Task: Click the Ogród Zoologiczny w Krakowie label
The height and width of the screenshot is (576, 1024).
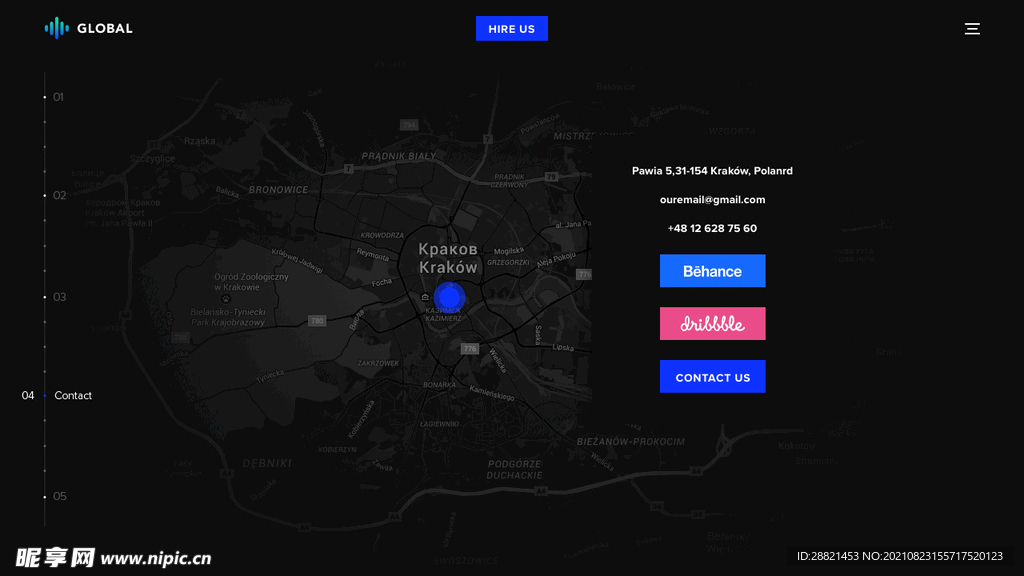Action: click(x=251, y=282)
